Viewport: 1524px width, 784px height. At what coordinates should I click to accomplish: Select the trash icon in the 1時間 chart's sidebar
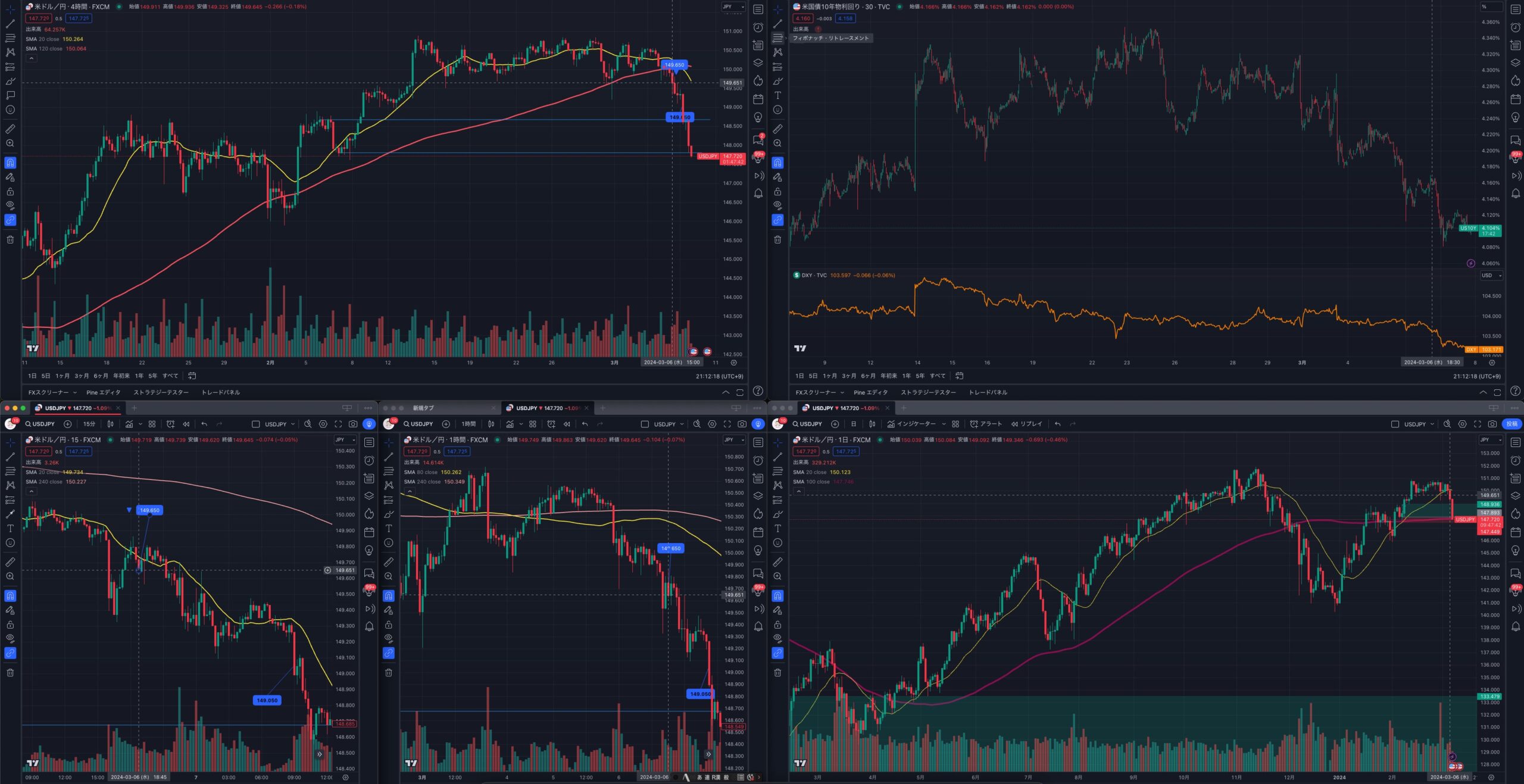(x=389, y=673)
